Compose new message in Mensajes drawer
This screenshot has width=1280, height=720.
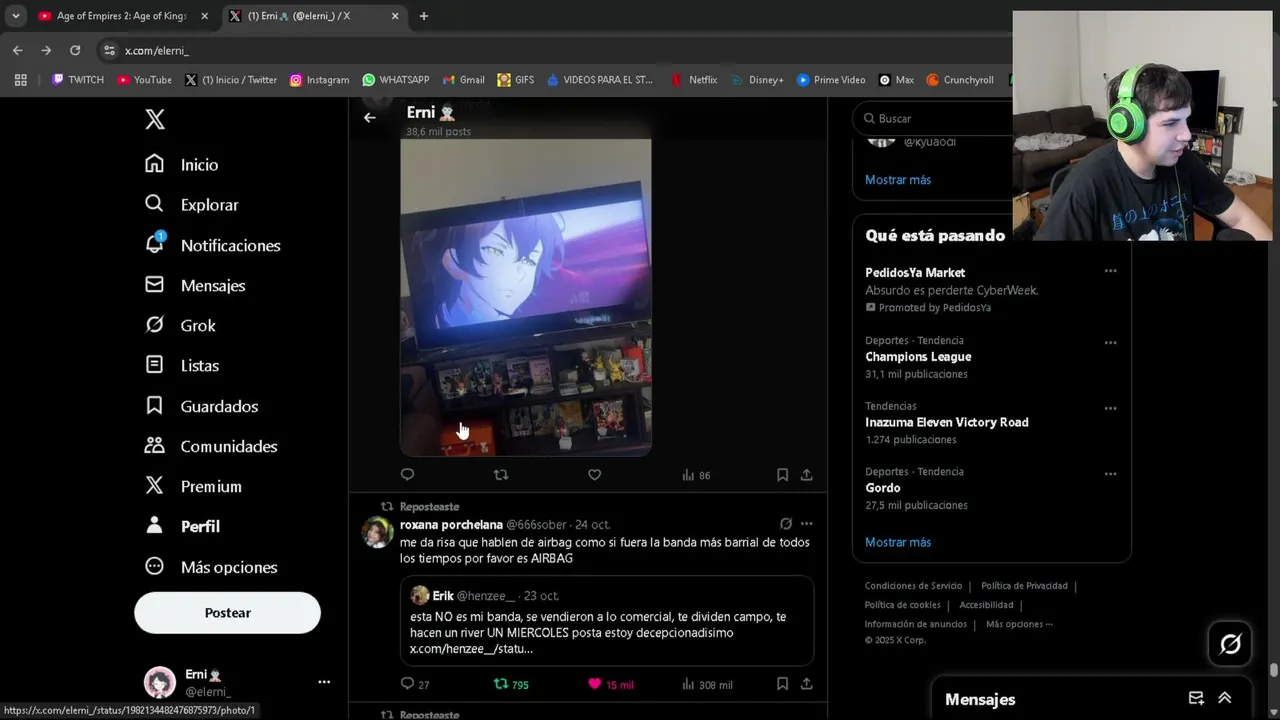[x=1196, y=698]
